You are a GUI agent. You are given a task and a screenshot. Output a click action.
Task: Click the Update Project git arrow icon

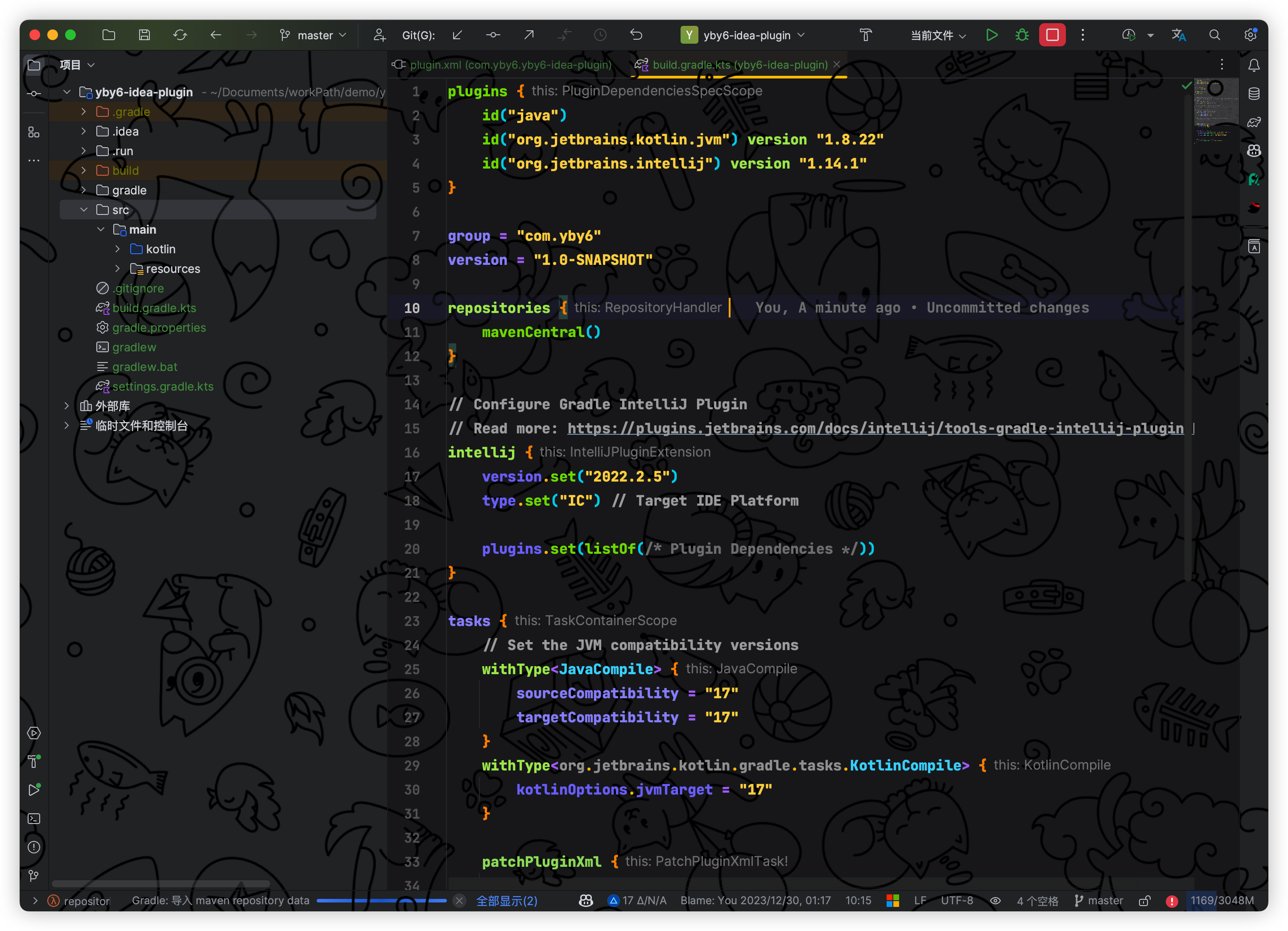pos(457,35)
